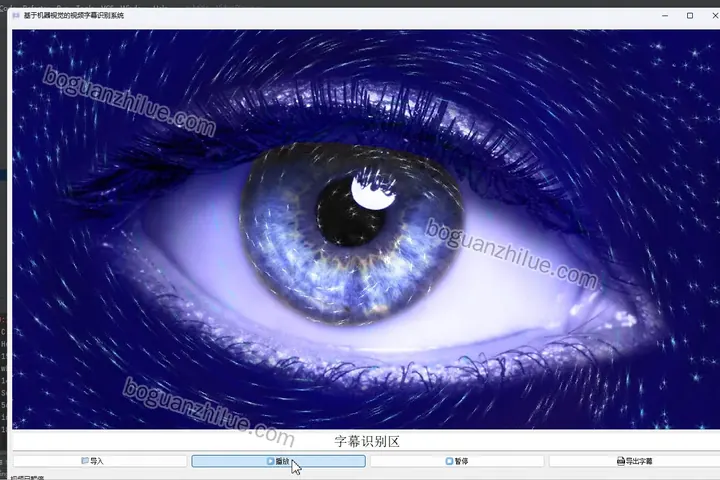The height and width of the screenshot is (480, 720).
Task: Click the 导入 (Import) button
Action: pos(100,461)
